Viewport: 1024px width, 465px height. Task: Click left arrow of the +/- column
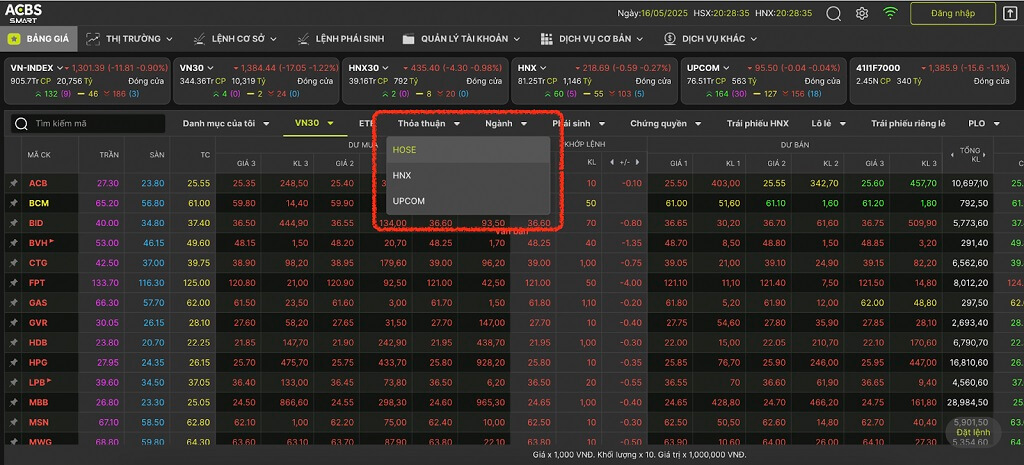[x=612, y=162]
